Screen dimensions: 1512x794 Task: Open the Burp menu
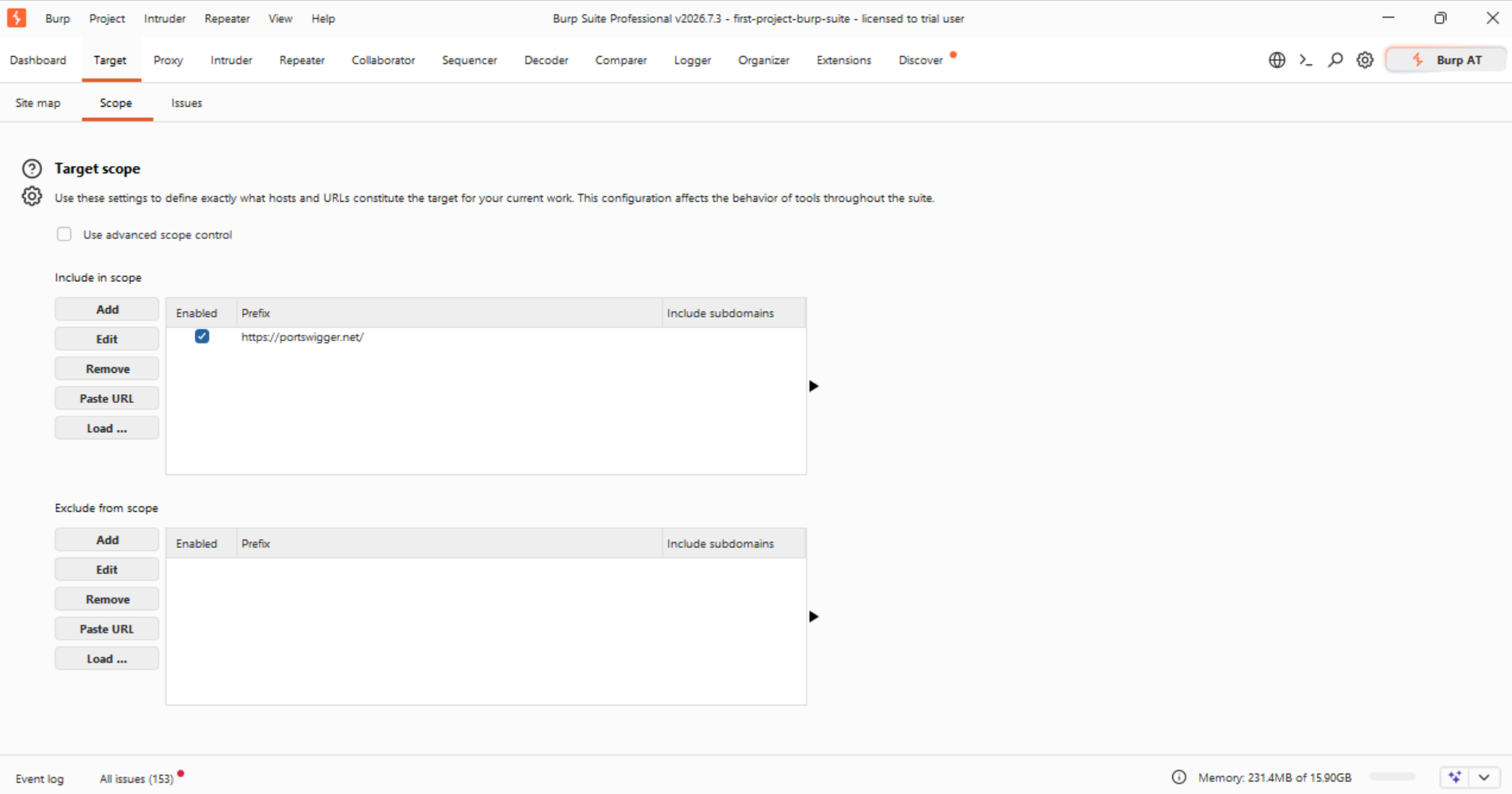58,18
